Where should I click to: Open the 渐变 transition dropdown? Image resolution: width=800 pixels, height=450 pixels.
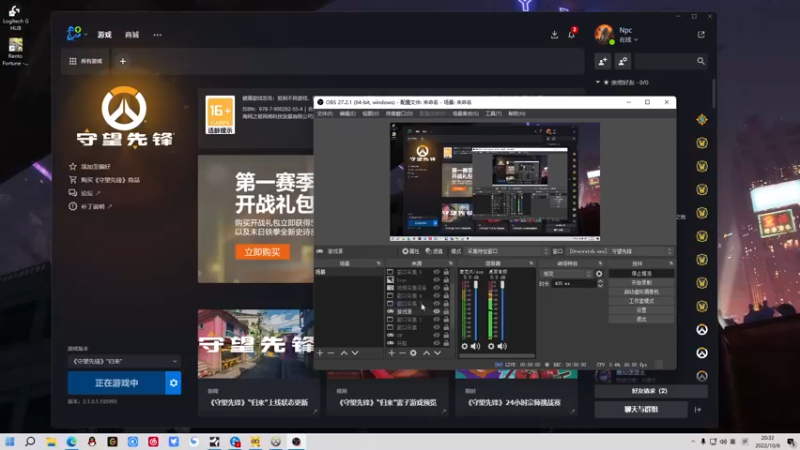[x=566, y=274]
